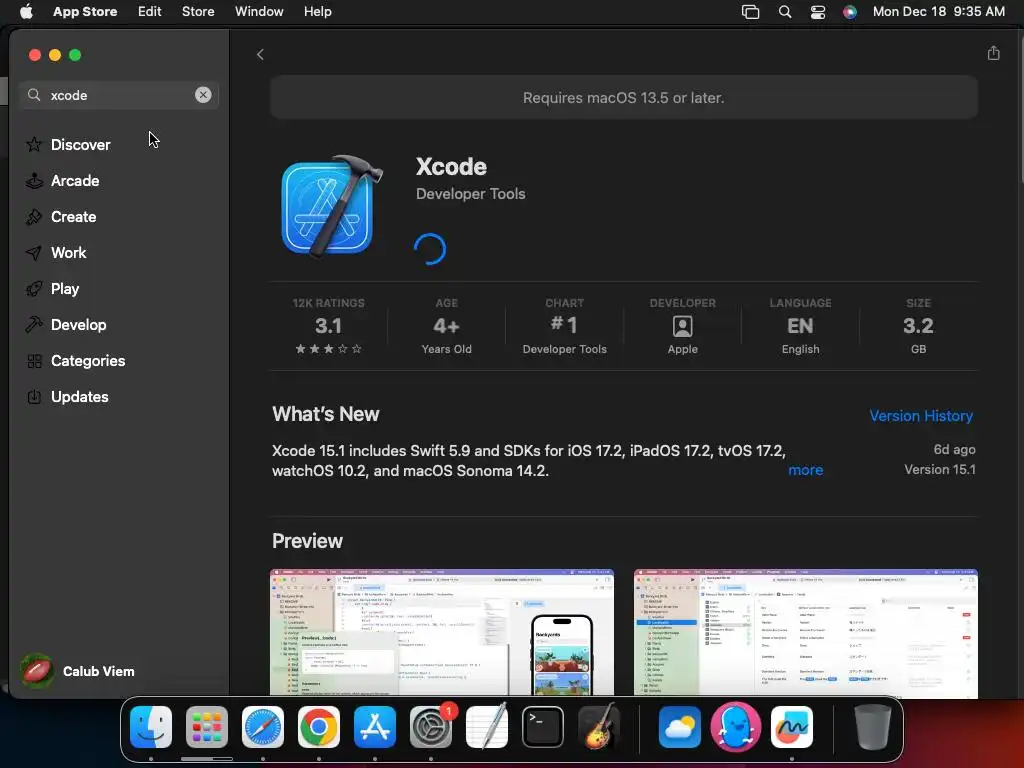Open the pink blue-mascot Dock app
The height and width of the screenshot is (768, 1024).
click(736, 727)
